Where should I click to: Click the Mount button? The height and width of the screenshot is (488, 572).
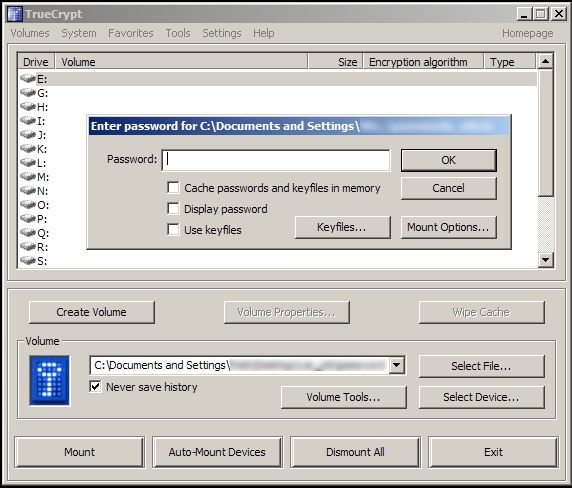tap(80, 452)
